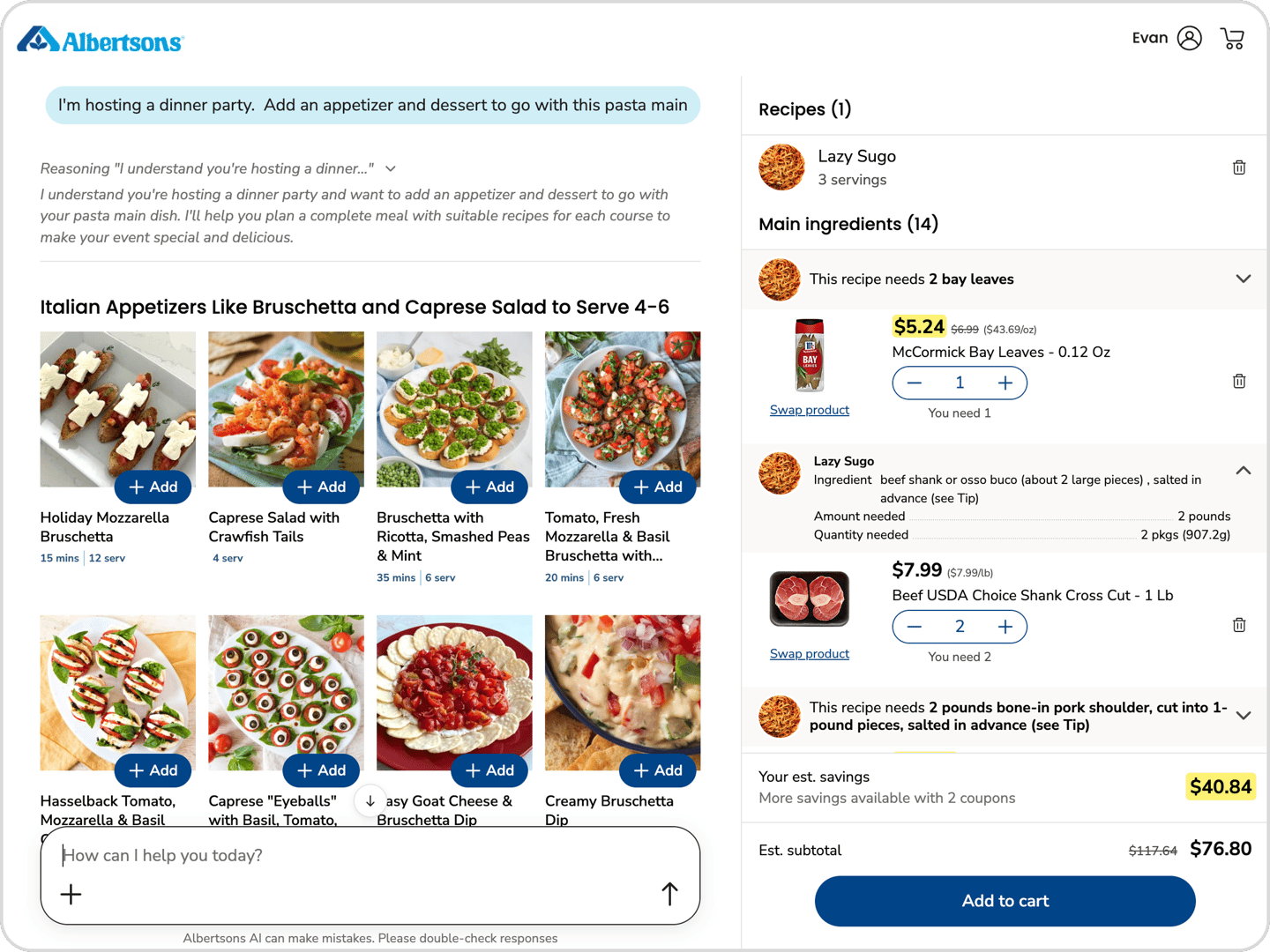Increase bay leaves quantity with plus button
Image resolution: width=1270 pixels, height=952 pixels.
pos(1005,383)
